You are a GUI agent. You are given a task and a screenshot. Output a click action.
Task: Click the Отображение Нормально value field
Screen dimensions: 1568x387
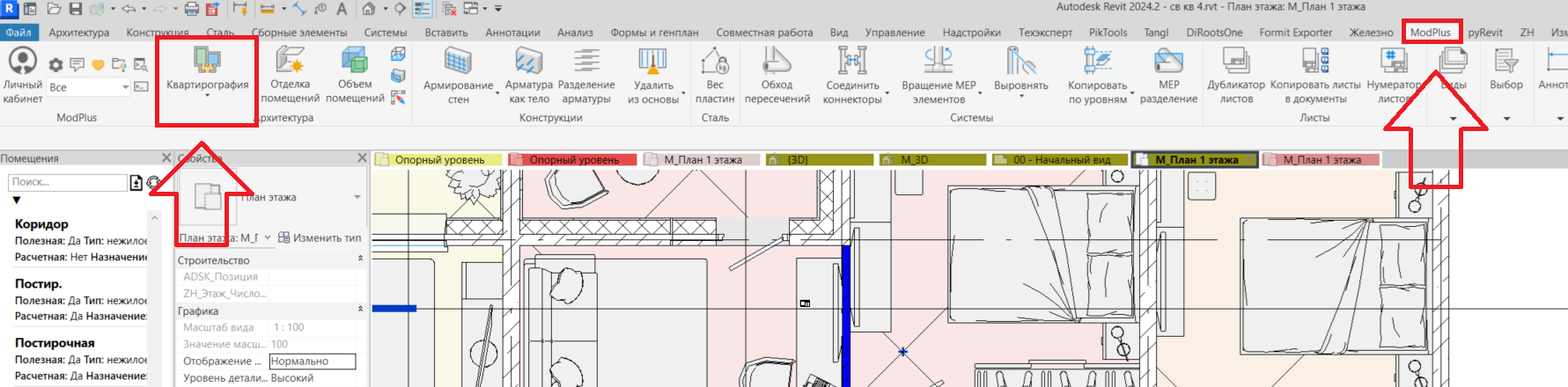point(313,361)
